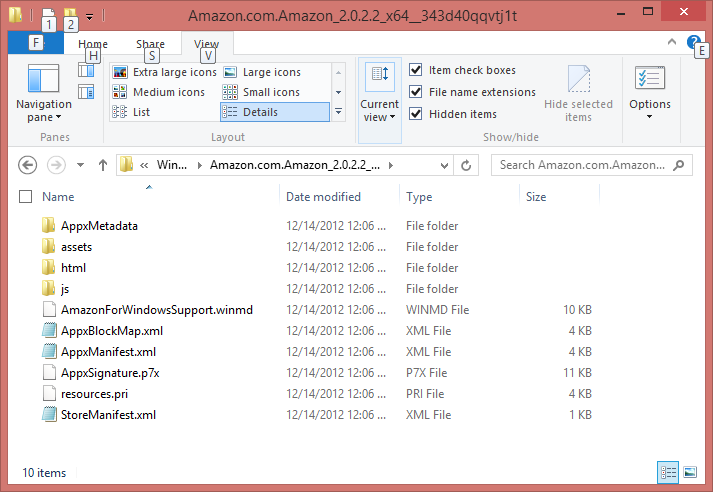
Task: Click the Back navigation arrow
Action: tap(27, 165)
